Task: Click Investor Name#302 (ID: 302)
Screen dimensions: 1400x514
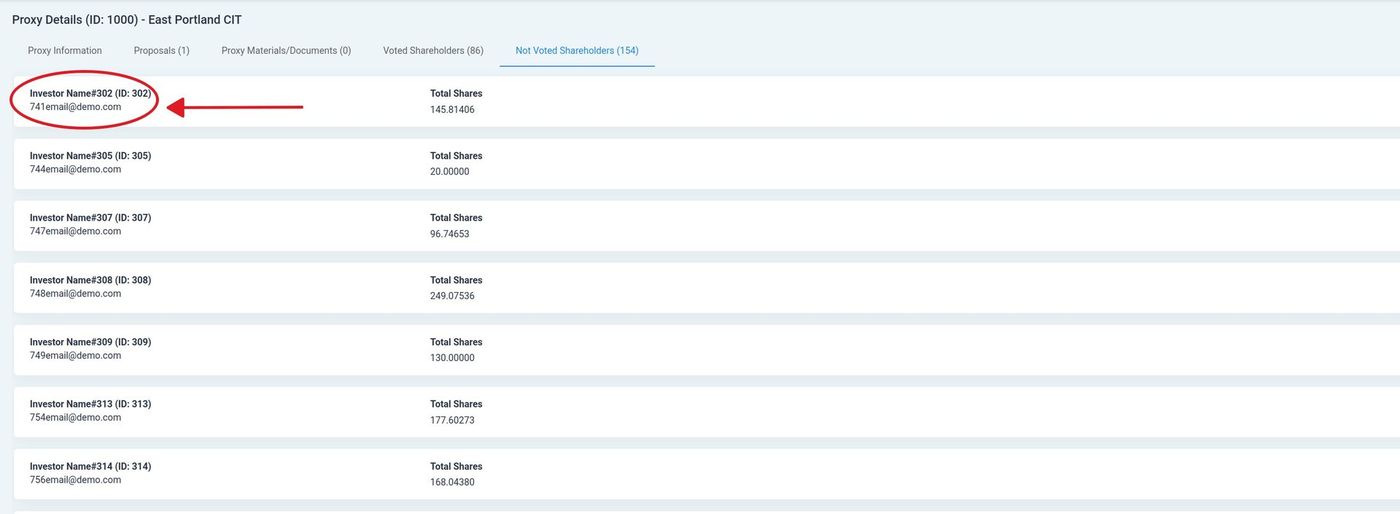Action: pos(90,93)
